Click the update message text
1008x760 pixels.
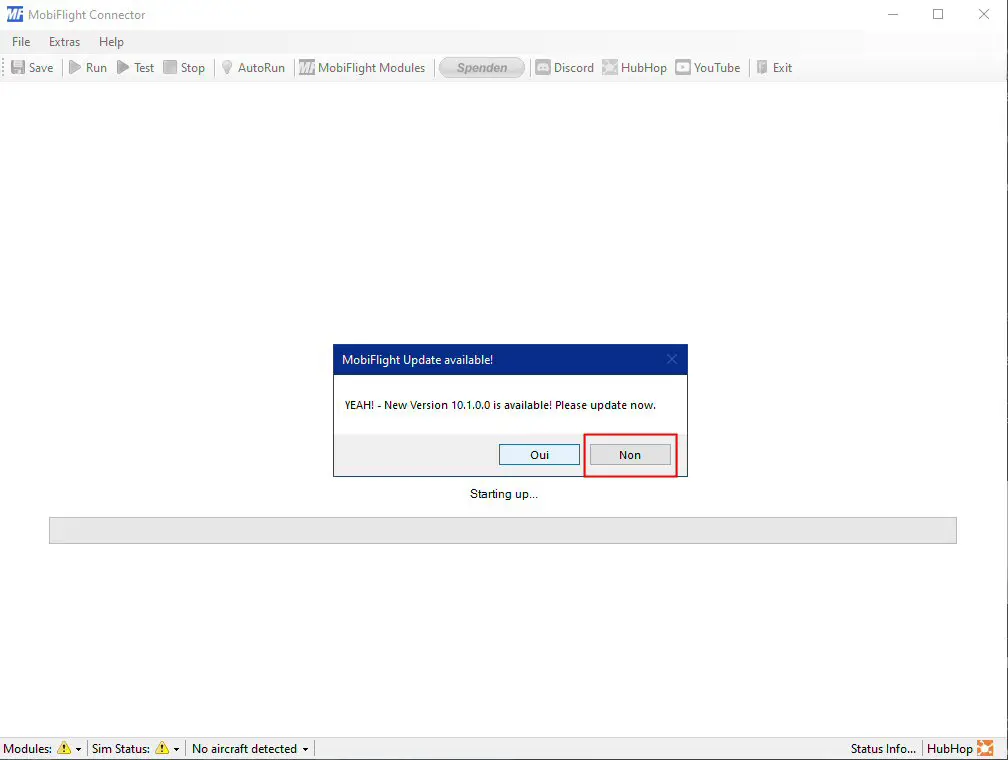point(500,405)
